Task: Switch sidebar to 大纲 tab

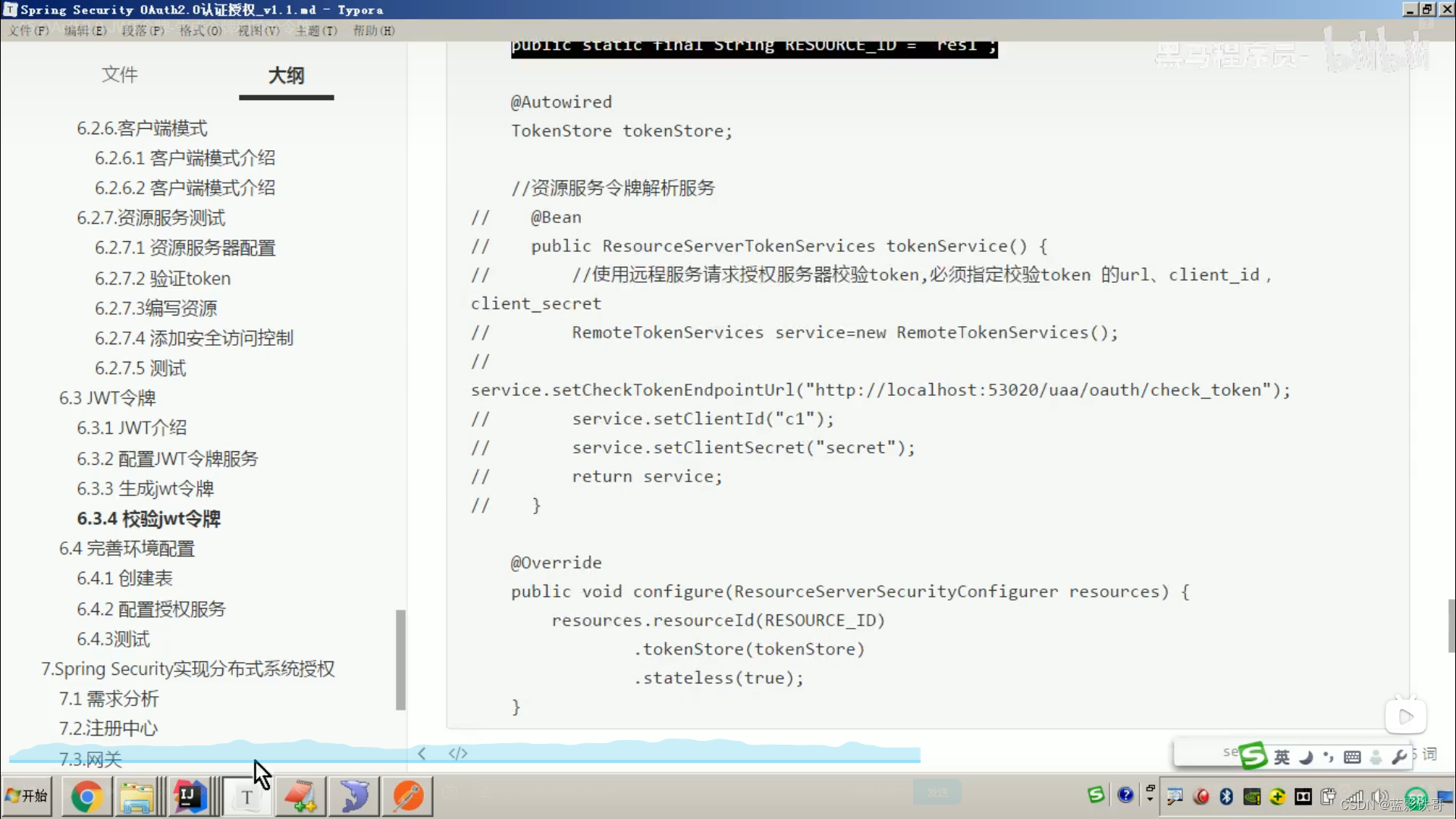Action: click(x=286, y=75)
